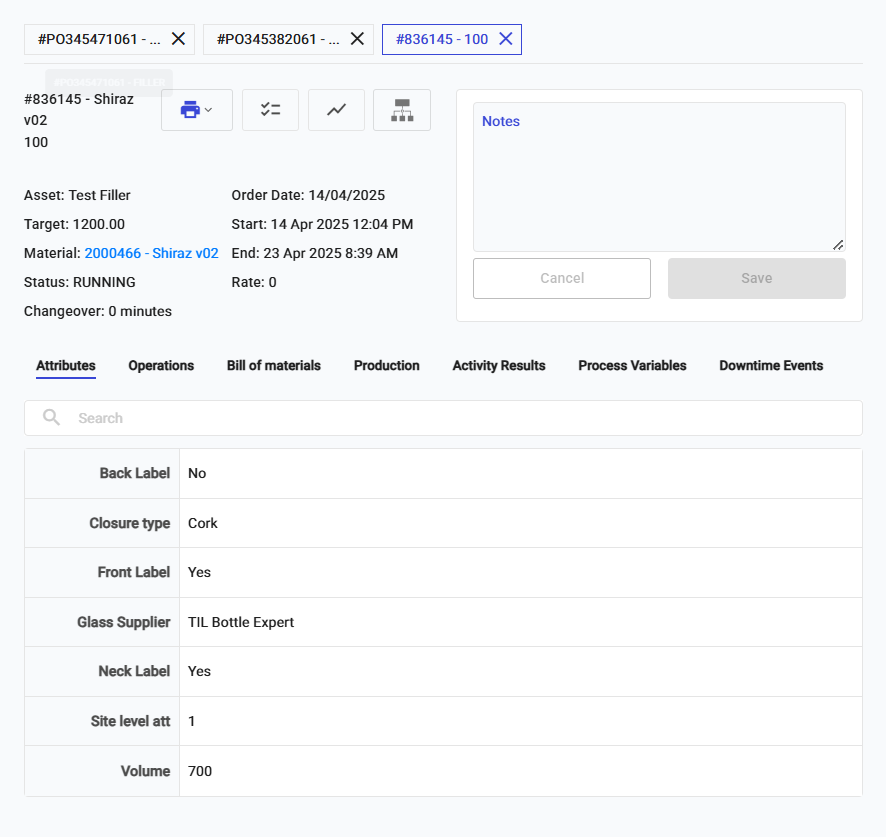The width and height of the screenshot is (886, 837).
Task: Open the printer options dropdown
Action: [x=196, y=110]
